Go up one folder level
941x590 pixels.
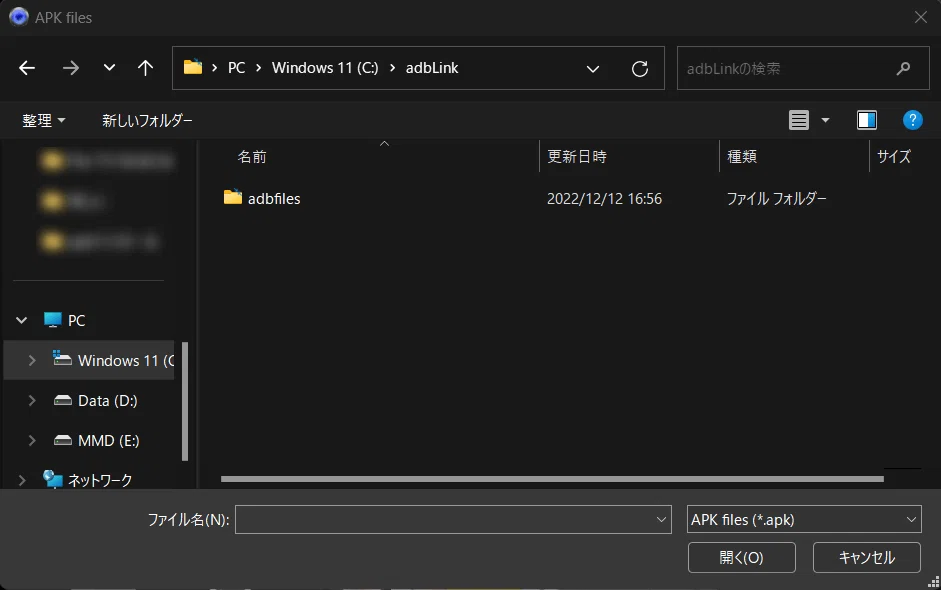pos(145,68)
